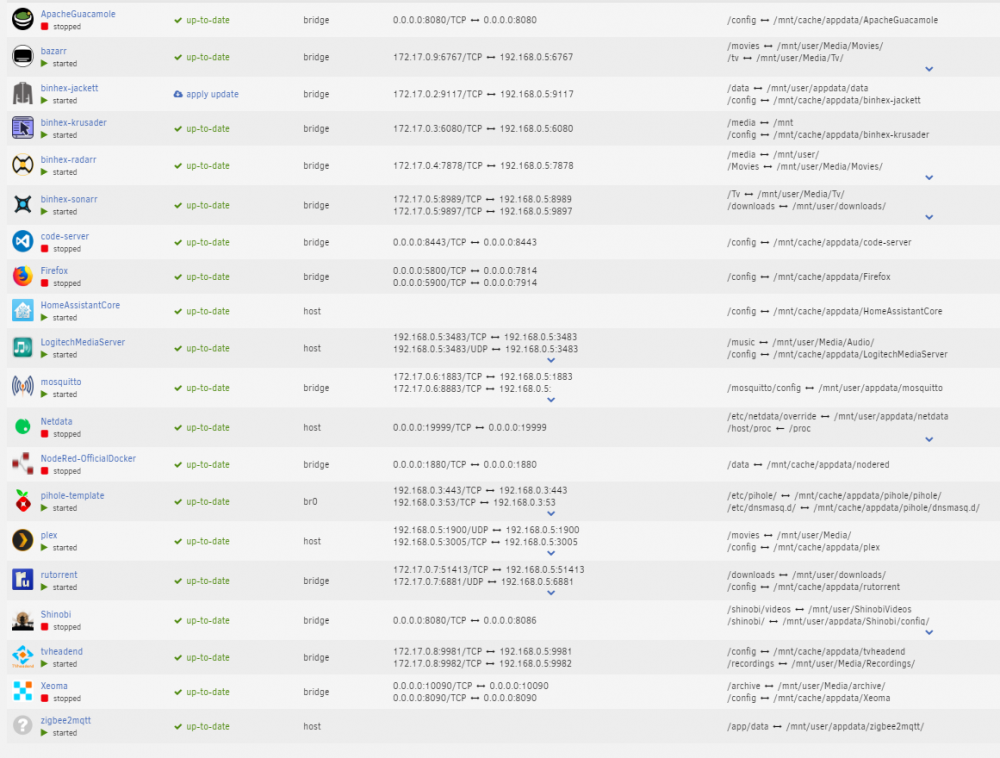Expand bazarr volume mappings
The height and width of the screenshot is (758, 1000).
coord(929,69)
